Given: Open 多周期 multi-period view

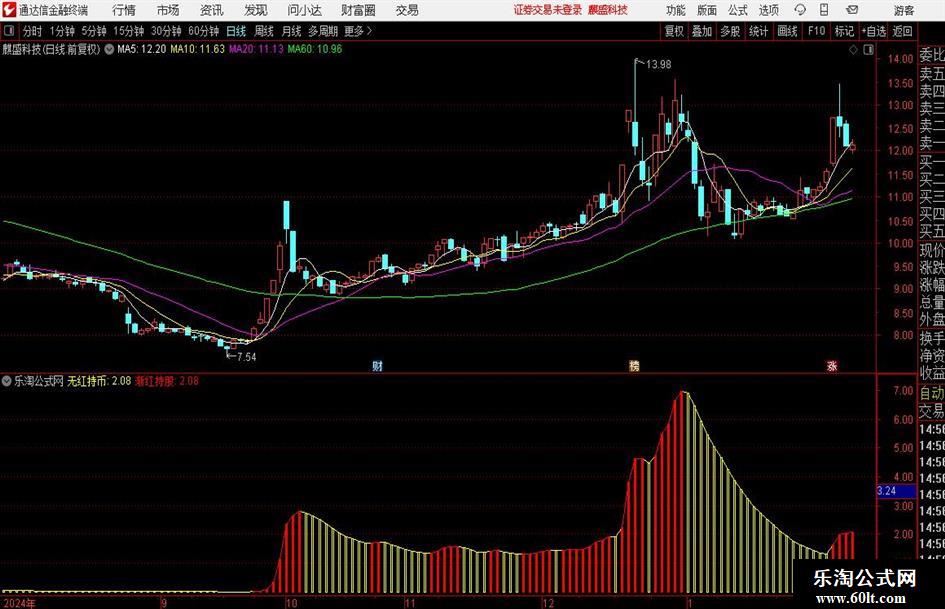Looking at the screenshot, I should point(323,31).
